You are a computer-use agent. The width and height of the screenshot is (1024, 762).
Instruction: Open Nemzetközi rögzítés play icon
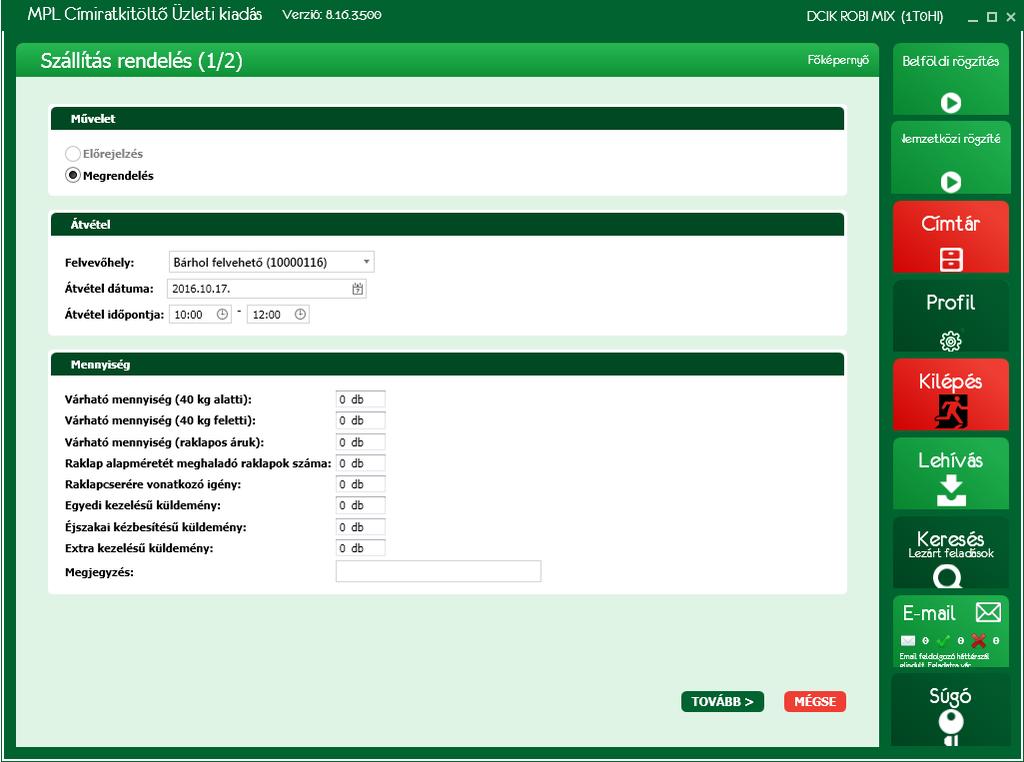(950, 182)
